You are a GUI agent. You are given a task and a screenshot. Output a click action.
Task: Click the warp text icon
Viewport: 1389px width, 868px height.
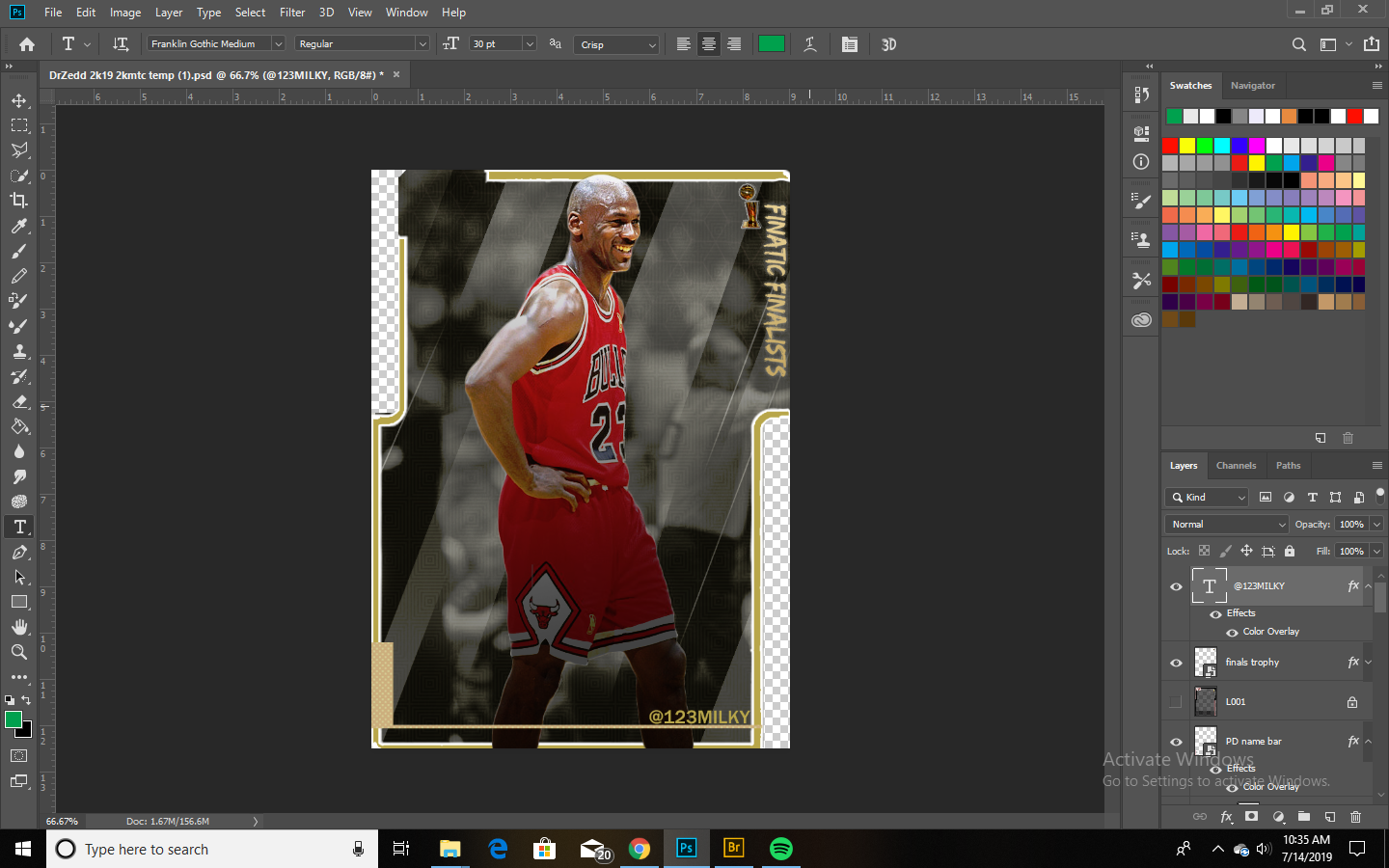pos(810,44)
